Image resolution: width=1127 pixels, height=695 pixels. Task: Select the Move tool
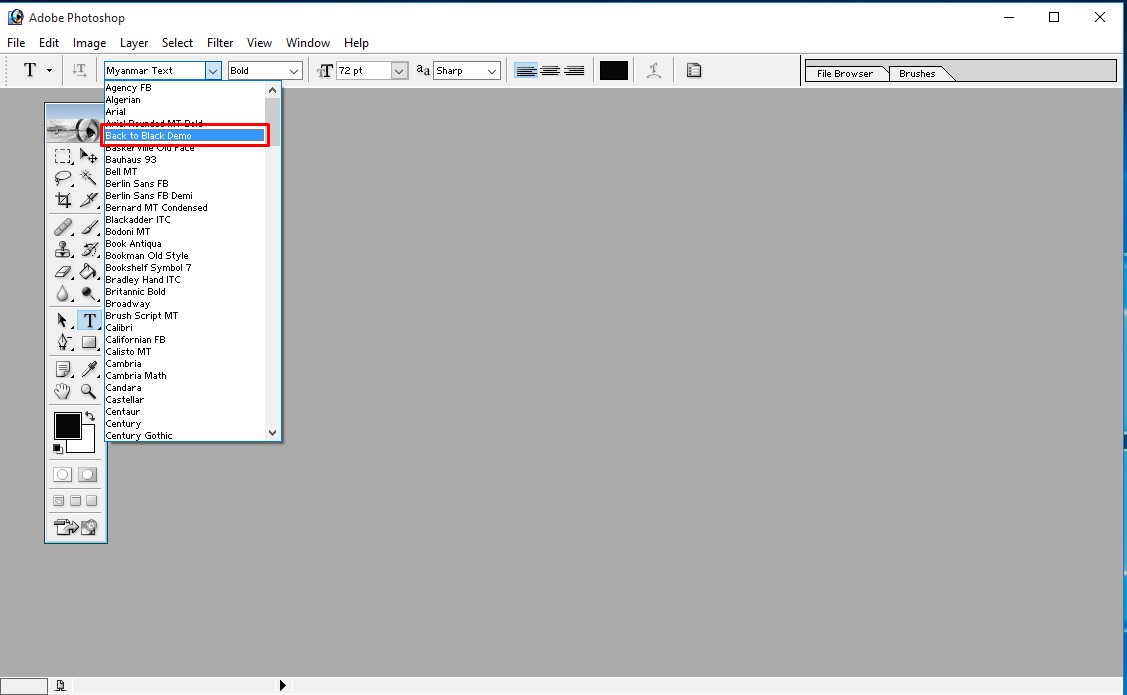[88, 156]
